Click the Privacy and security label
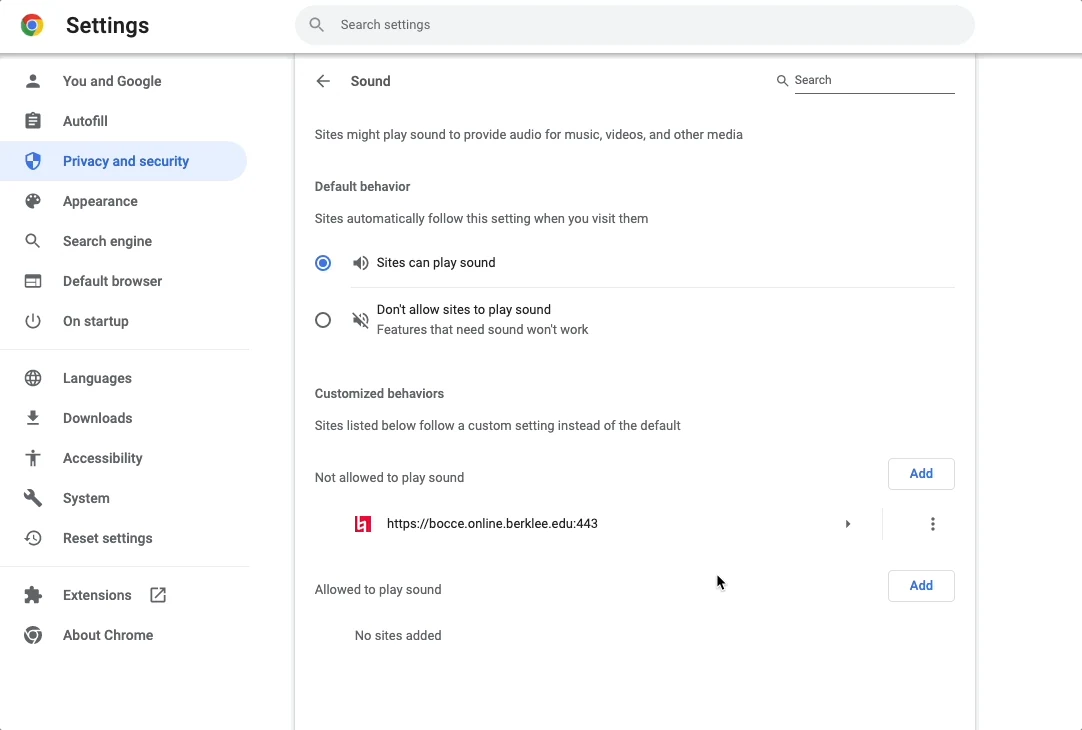The image size is (1082, 730). click(x=126, y=161)
